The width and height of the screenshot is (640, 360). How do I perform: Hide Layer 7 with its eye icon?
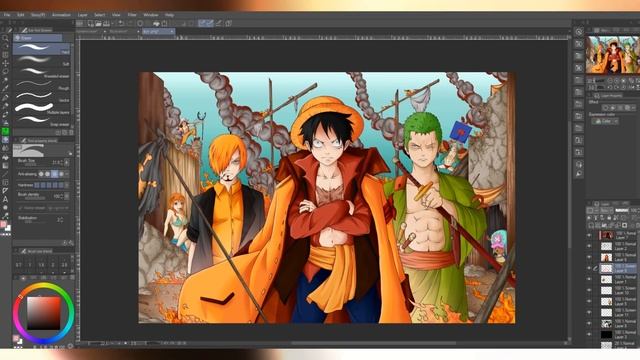coord(589,236)
